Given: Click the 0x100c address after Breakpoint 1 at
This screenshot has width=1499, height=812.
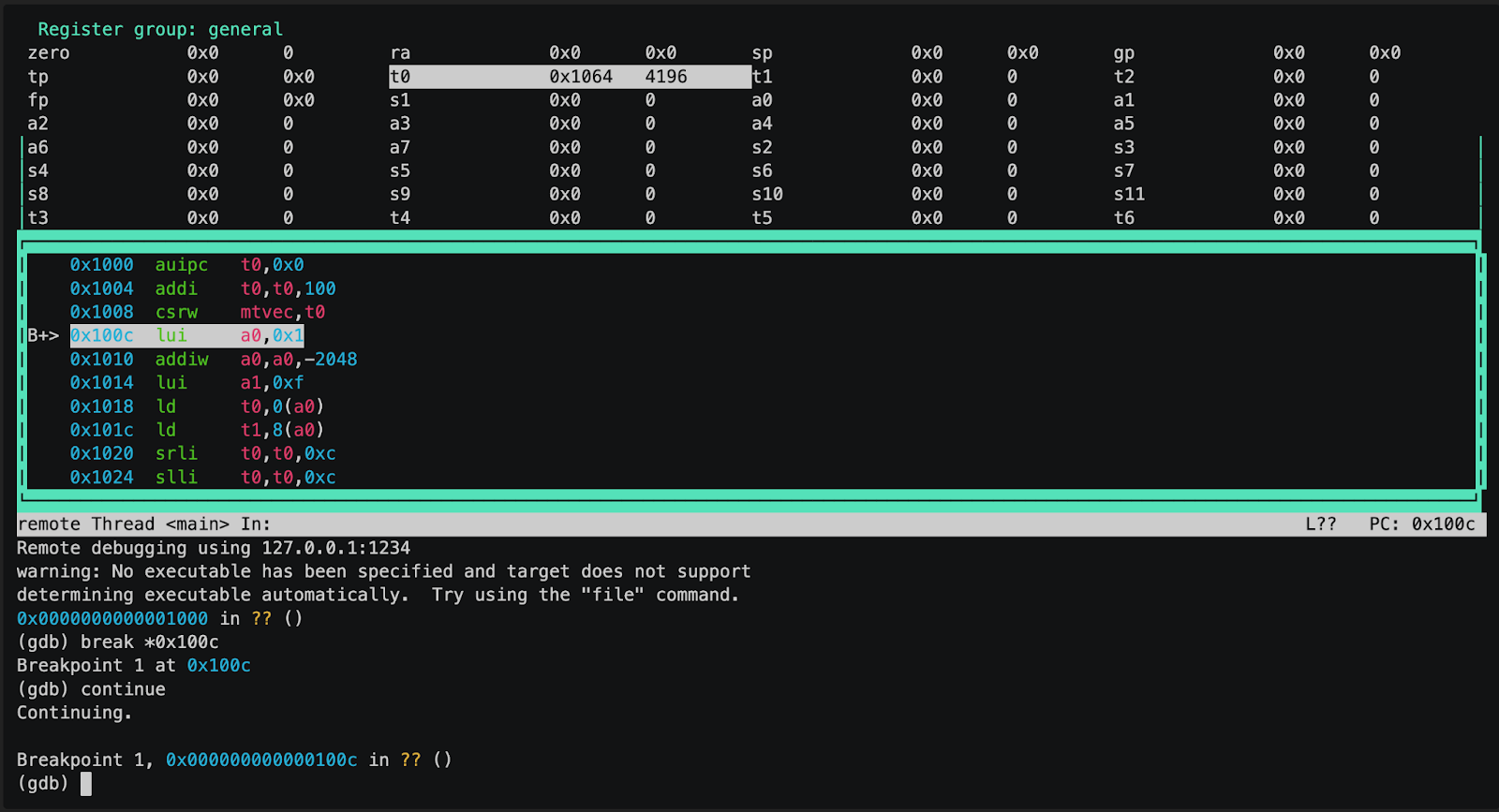Looking at the screenshot, I should click(x=218, y=666).
